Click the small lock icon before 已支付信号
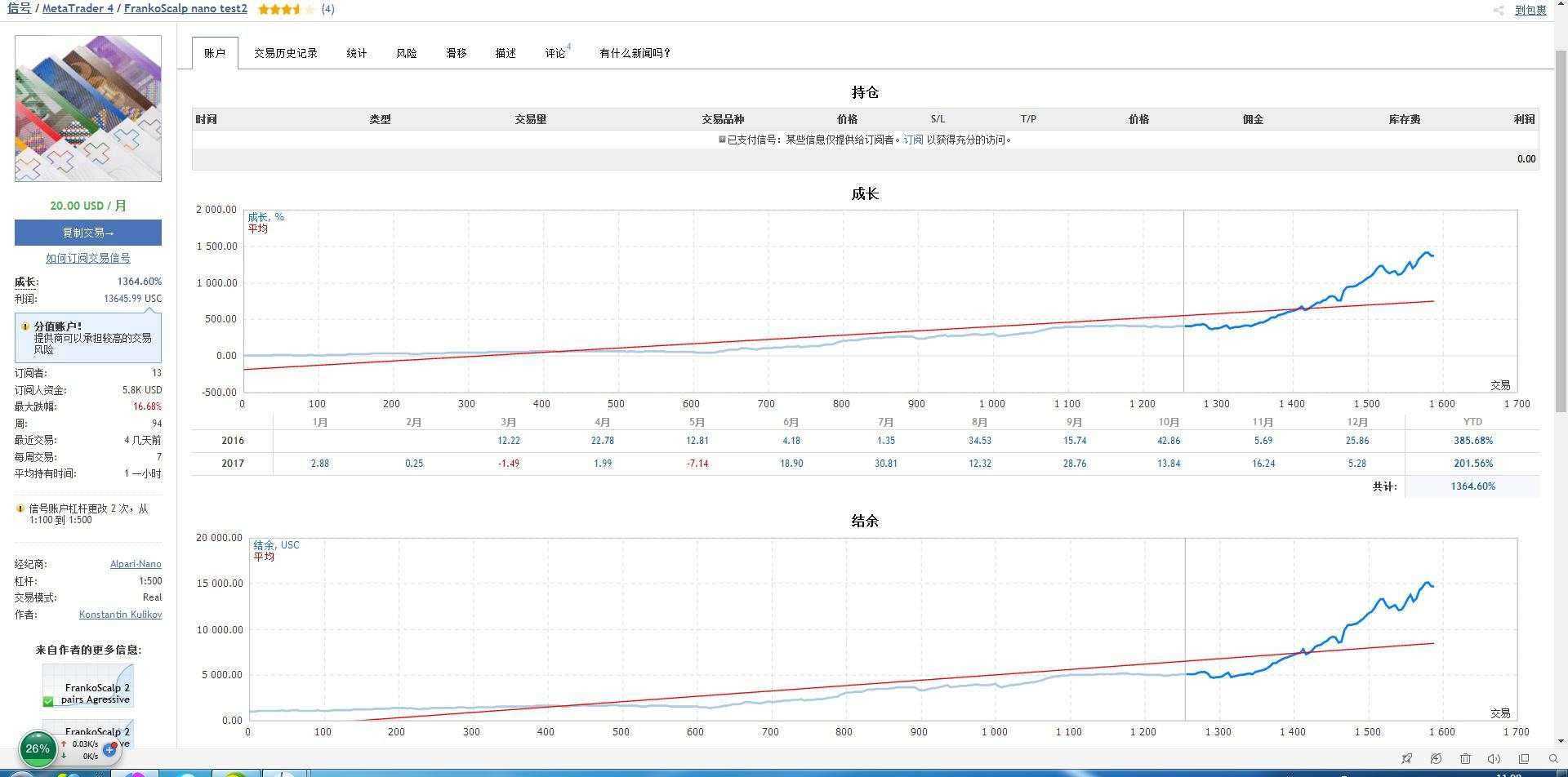This screenshot has width=1568, height=777. click(x=722, y=140)
